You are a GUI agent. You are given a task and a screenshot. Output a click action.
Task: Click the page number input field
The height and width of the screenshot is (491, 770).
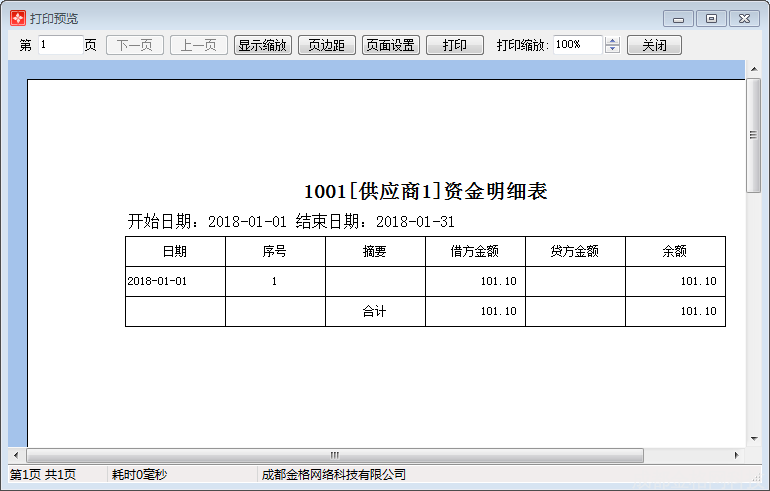[x=60, y=45]
